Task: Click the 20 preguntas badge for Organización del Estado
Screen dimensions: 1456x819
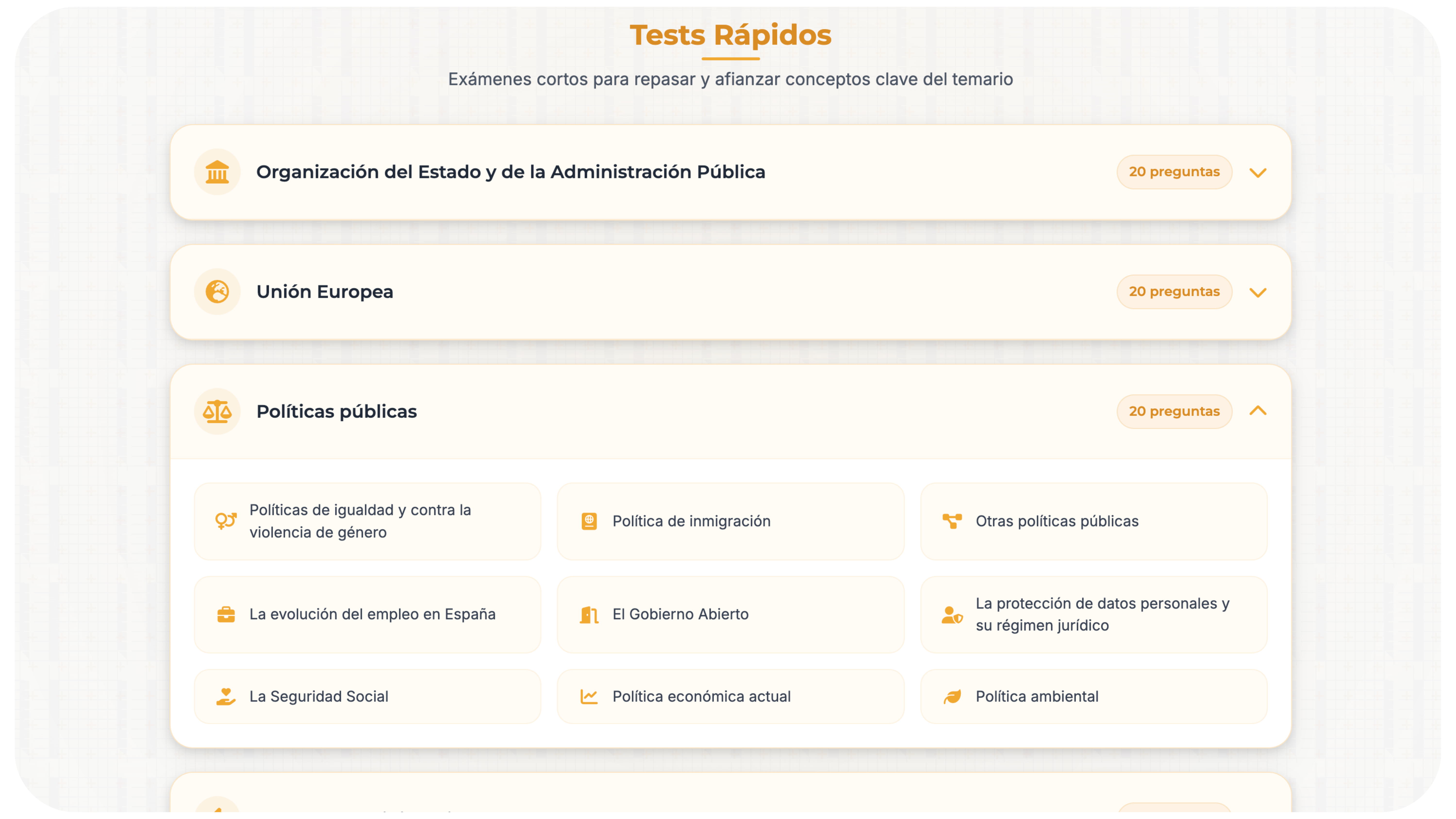Action: click(1174, 172)
